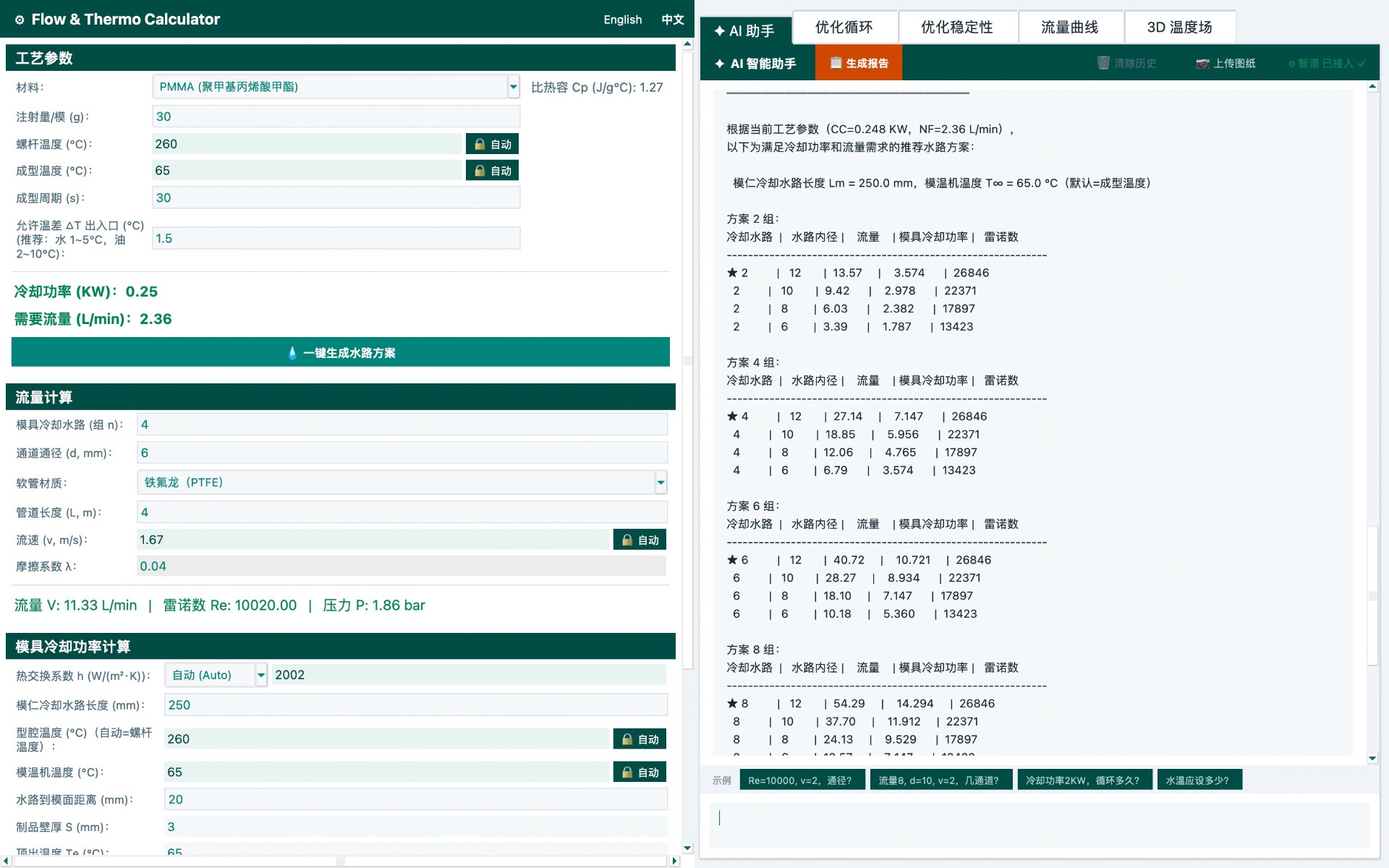
Task: Click the 管道长度 L input field
Action: click(402, 512)
